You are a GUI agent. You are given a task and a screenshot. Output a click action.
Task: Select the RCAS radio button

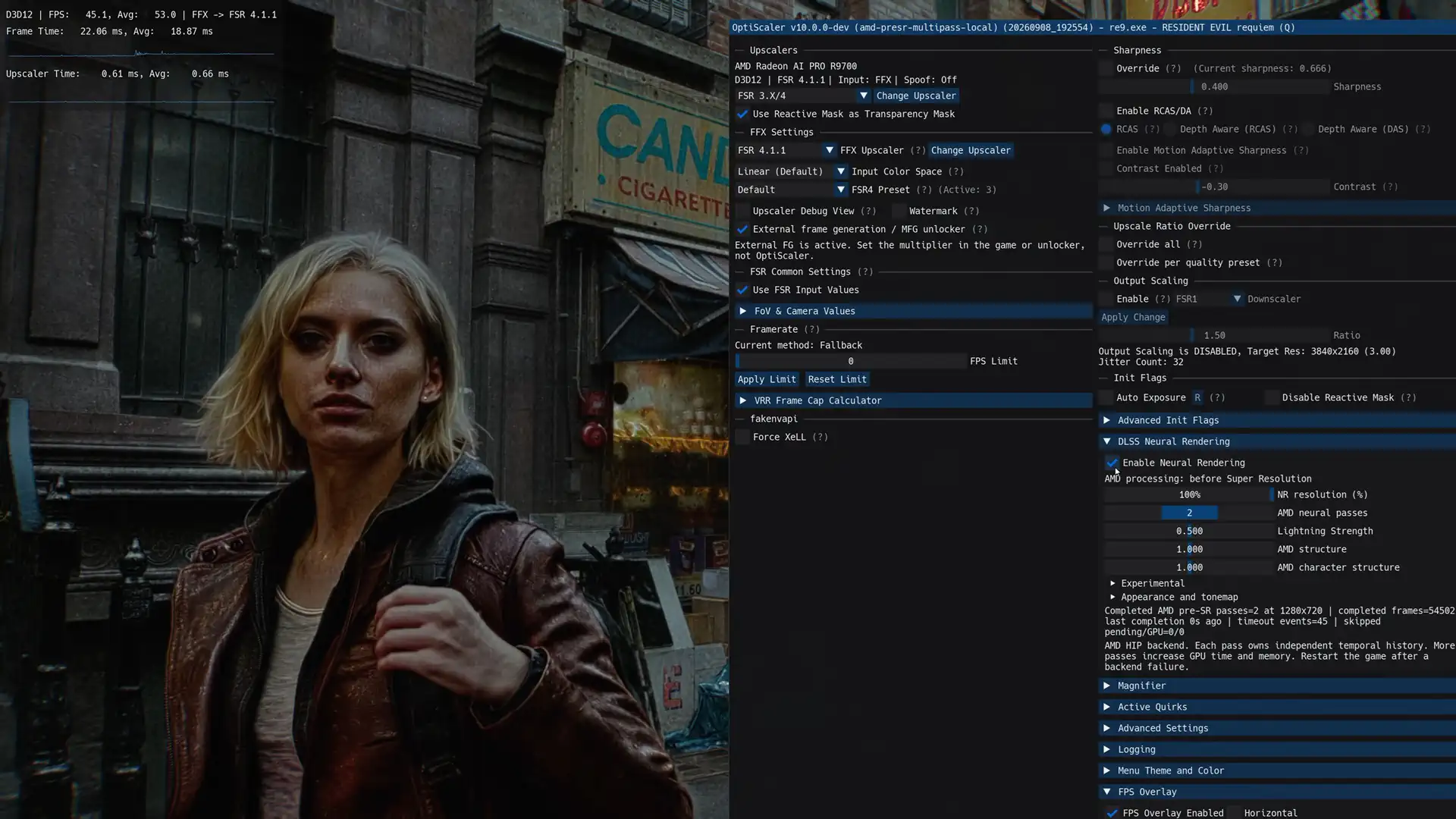(1106, 129)
